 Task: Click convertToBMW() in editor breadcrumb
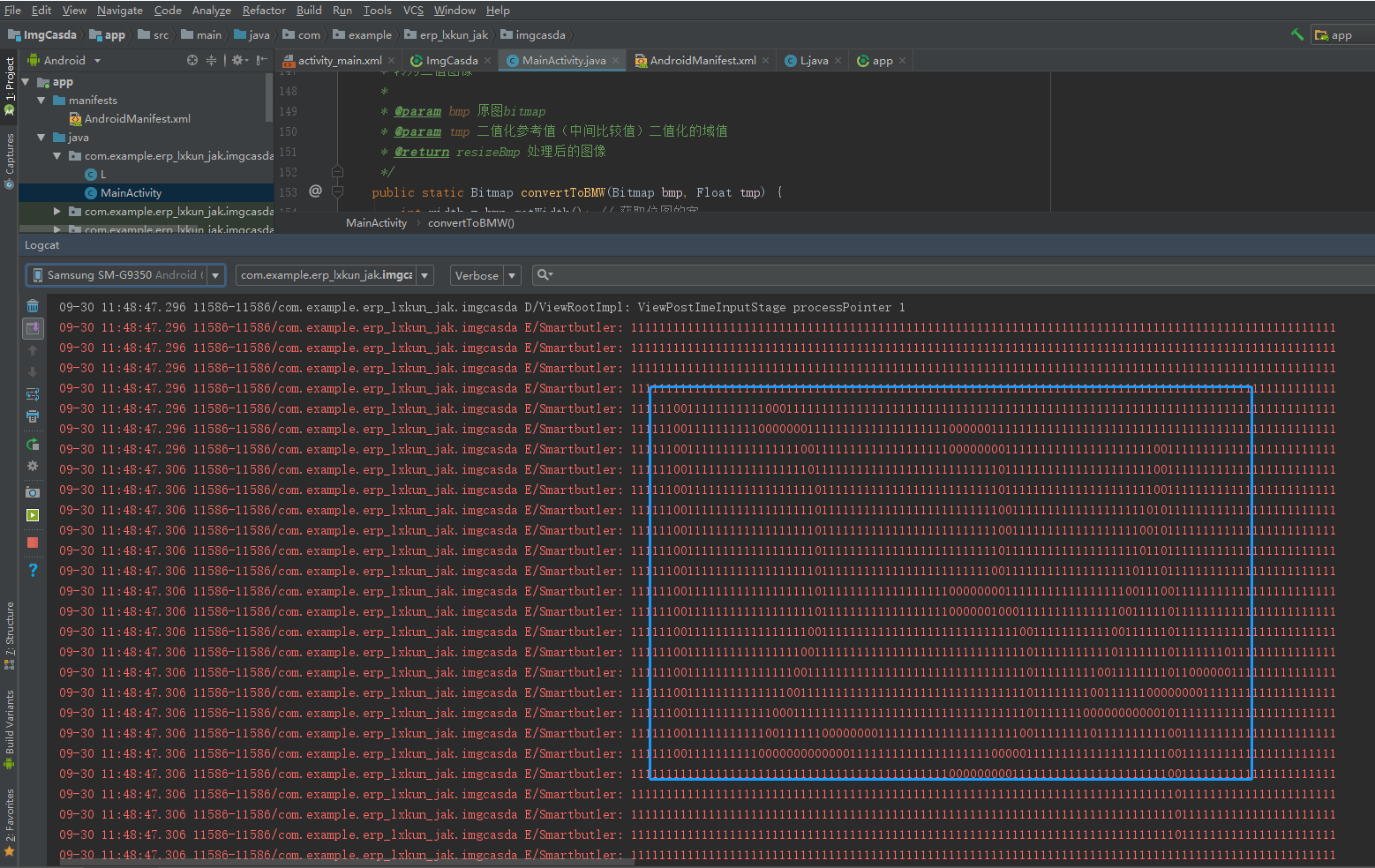tap(471, 223)
